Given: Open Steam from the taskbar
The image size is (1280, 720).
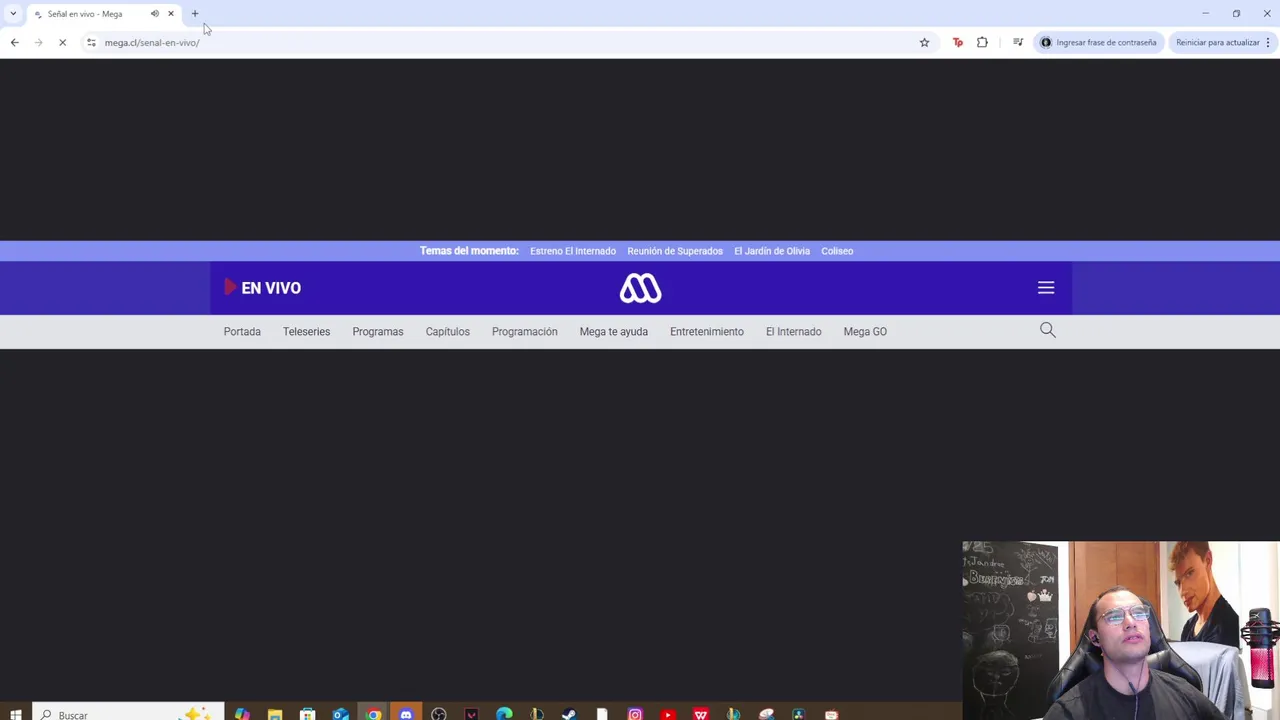Looking at the screenshot, I should point(569,714).
